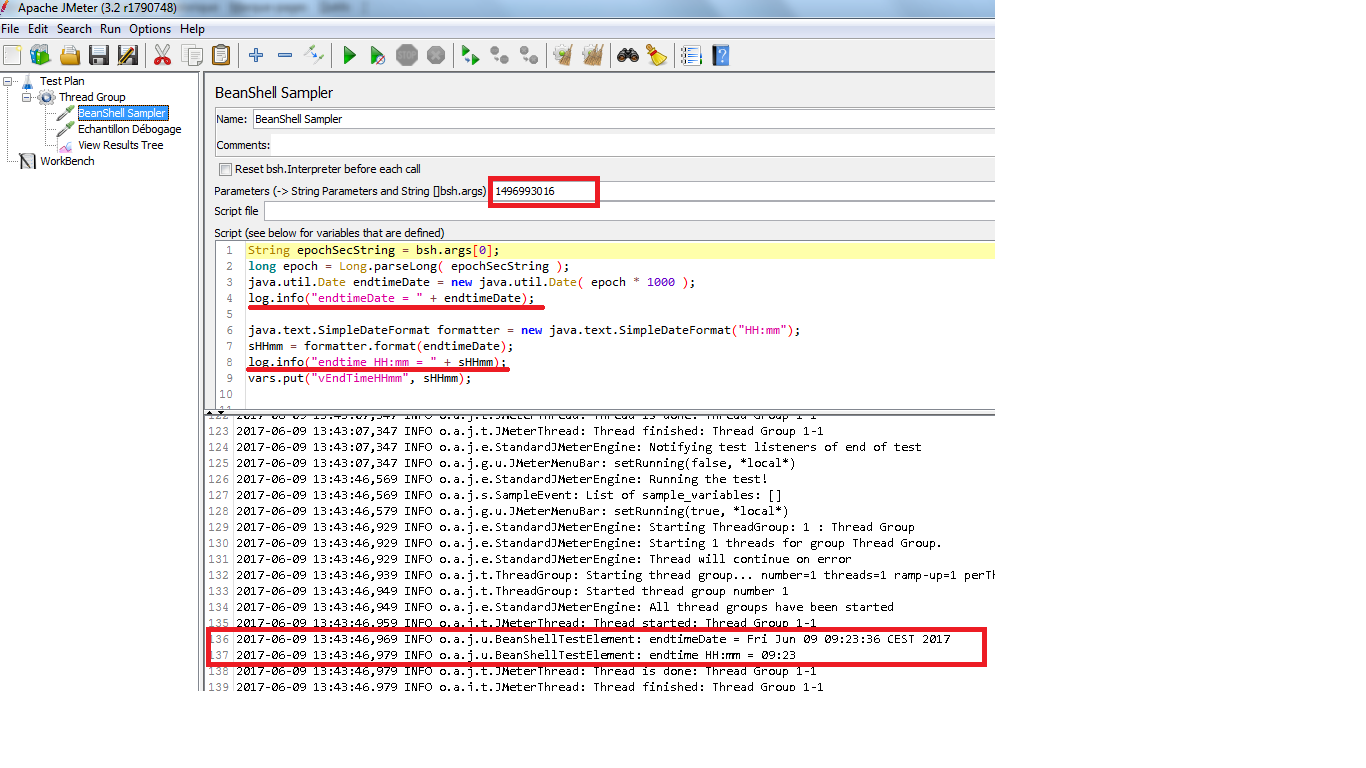The width and height of the screenshot is (1366, 768).
Task: Cut the selected element with scissors
Action: click(162, 55)
